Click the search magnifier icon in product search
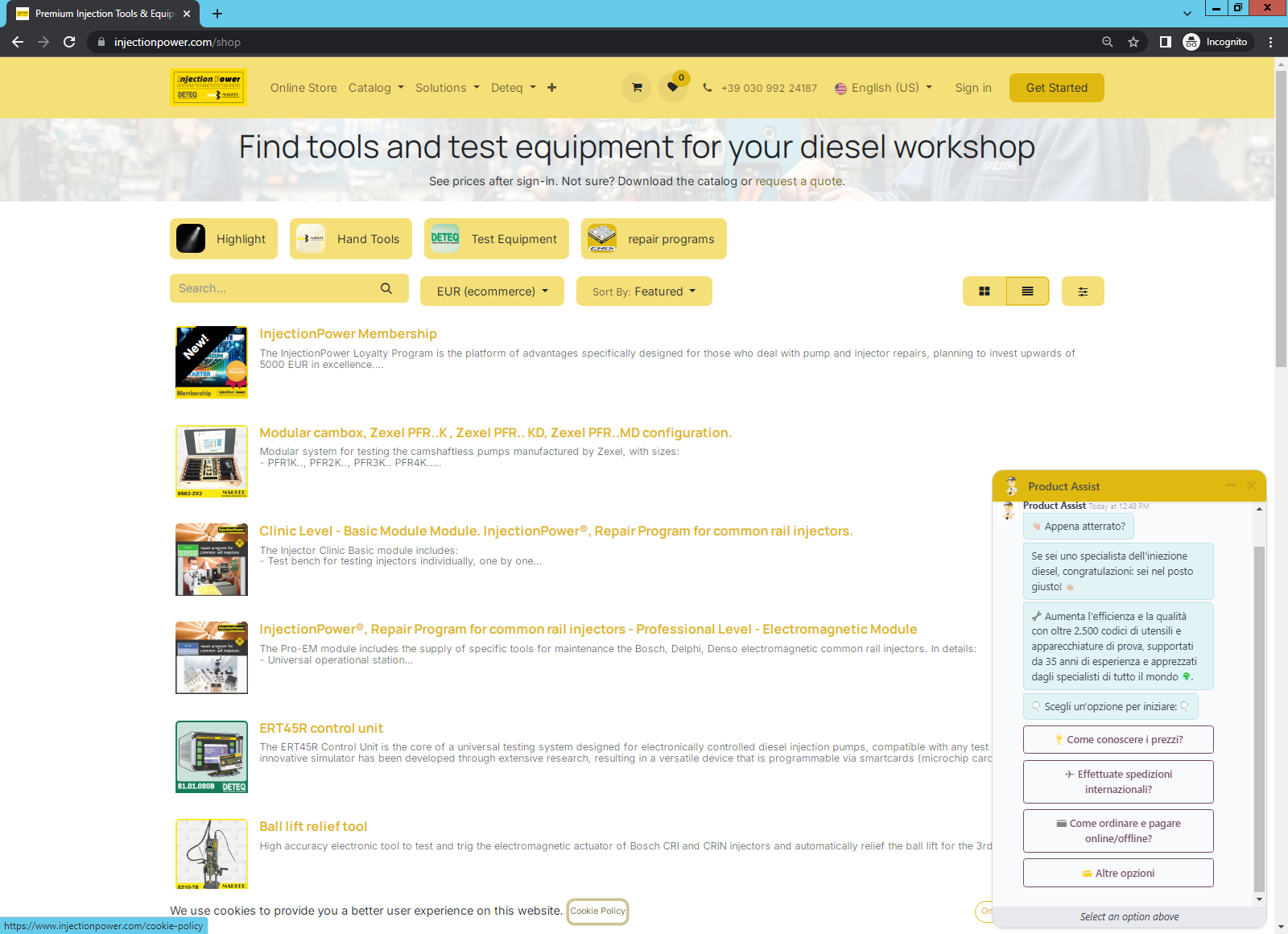 tap(386, 288)
